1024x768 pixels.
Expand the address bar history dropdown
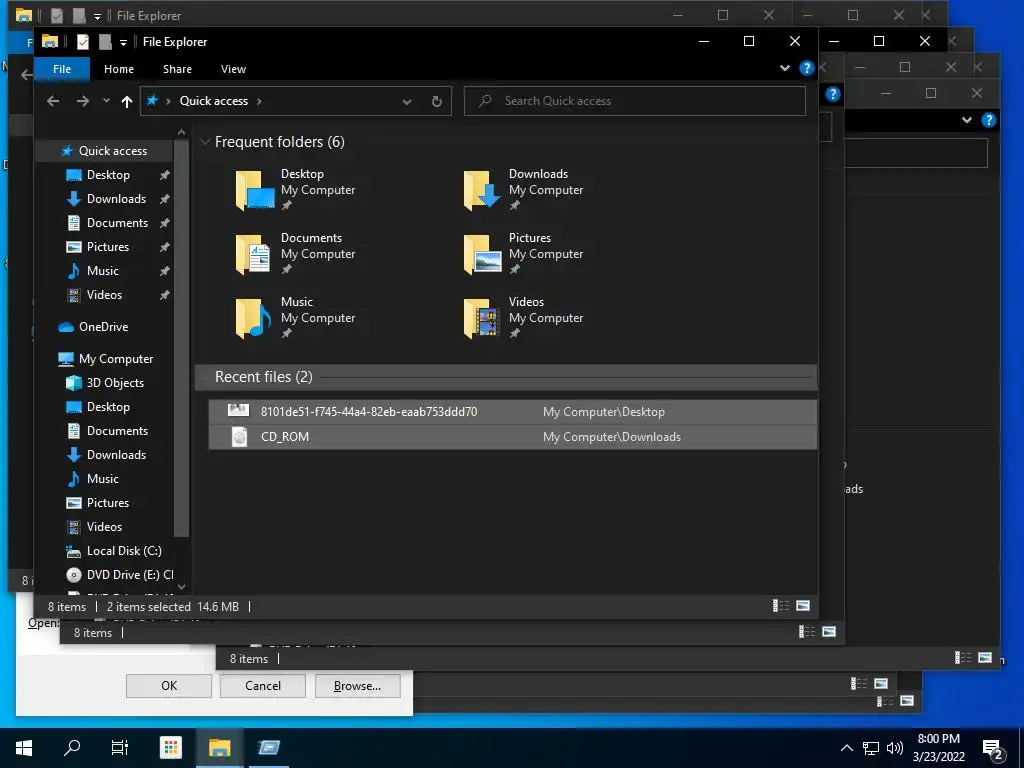tap(407, 102)
